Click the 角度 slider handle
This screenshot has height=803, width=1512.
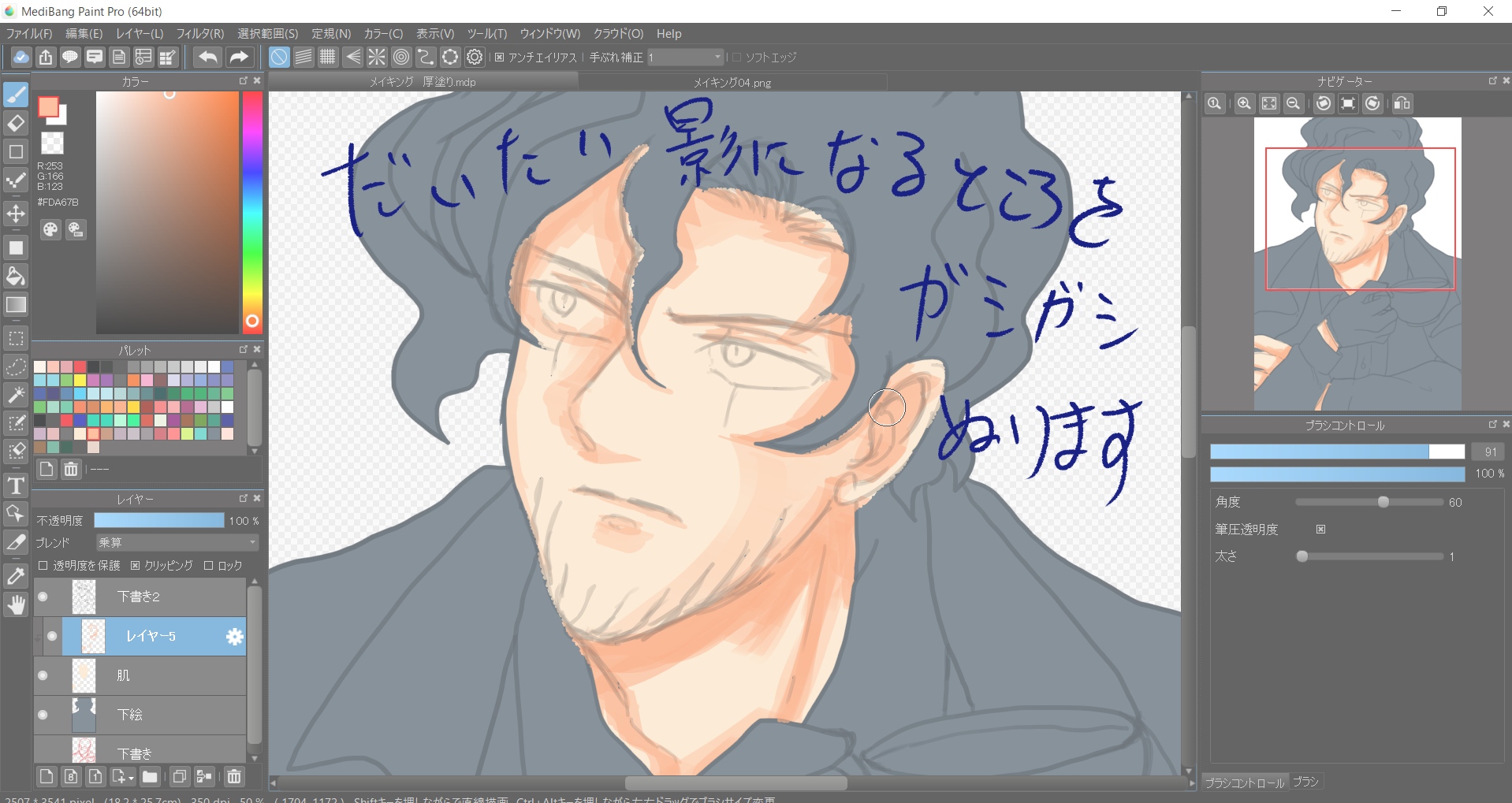[1383, 502]
